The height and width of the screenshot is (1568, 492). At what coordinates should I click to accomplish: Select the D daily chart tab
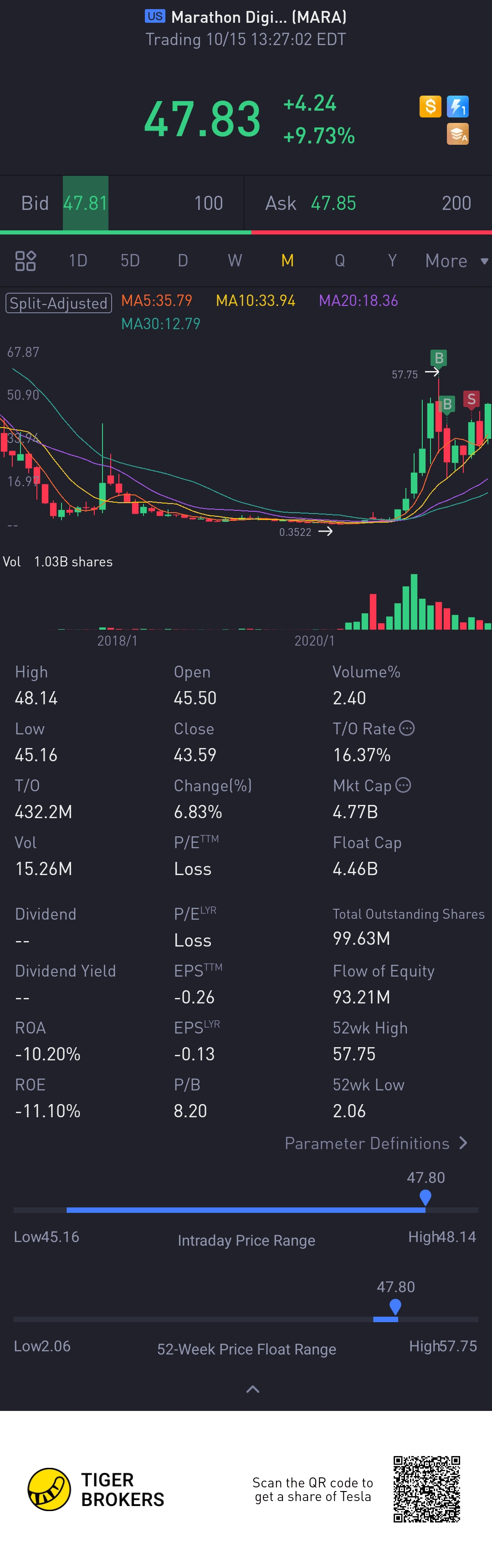183,260
